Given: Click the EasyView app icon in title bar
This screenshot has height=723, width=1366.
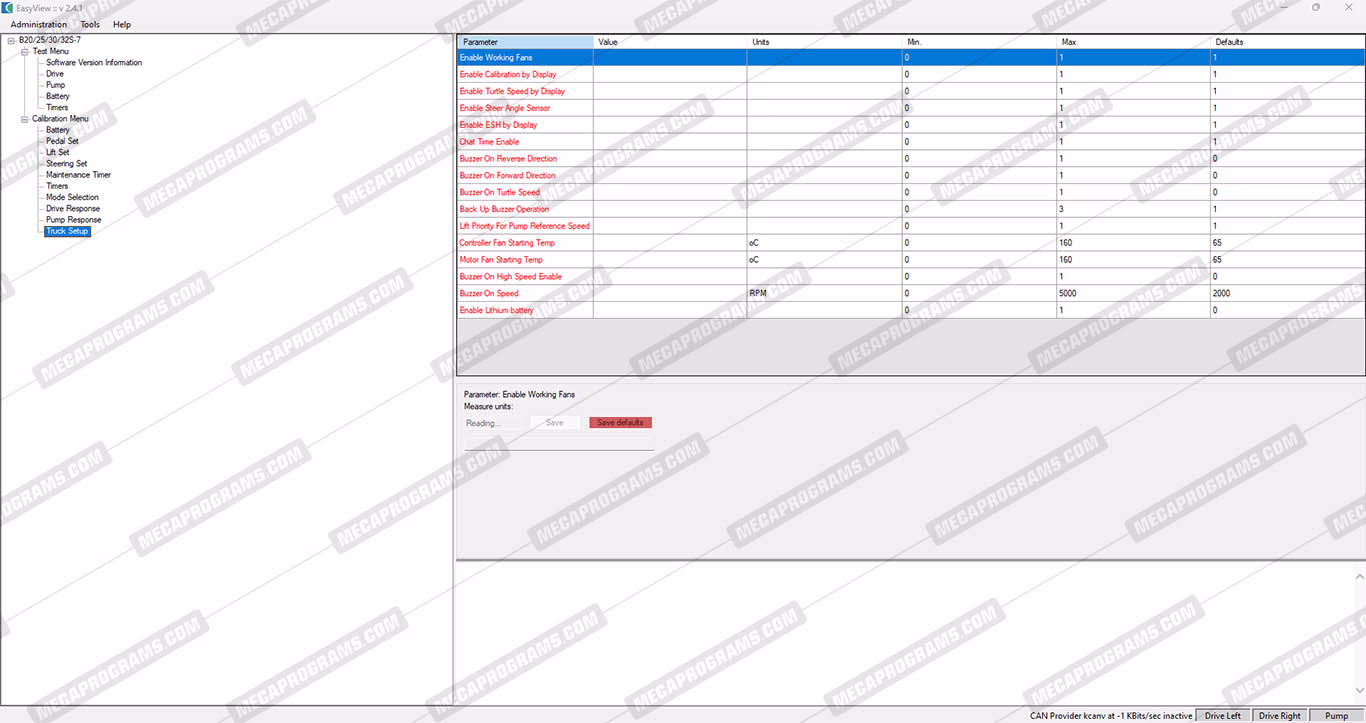Looking at the screenshot, I should point(8,7).
